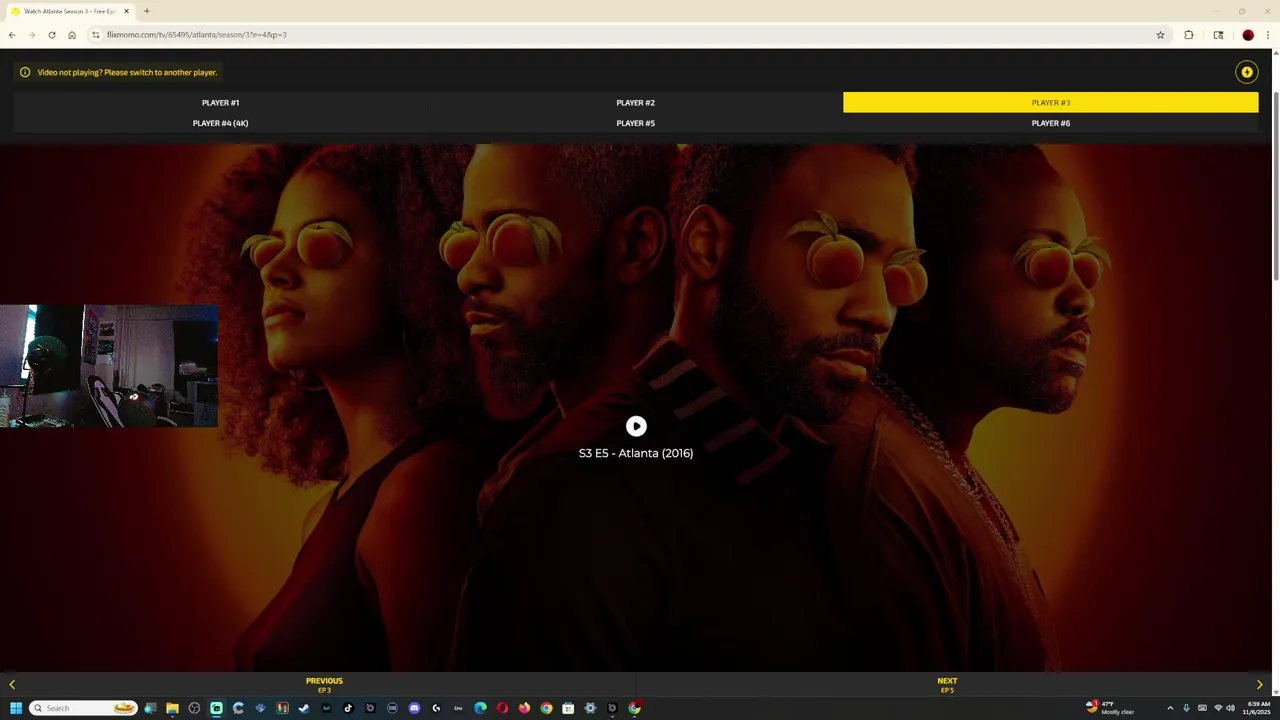Bookmark this page with the star
The width and height of the screenshot is (1280, 720).
[x=1160, y=35]
